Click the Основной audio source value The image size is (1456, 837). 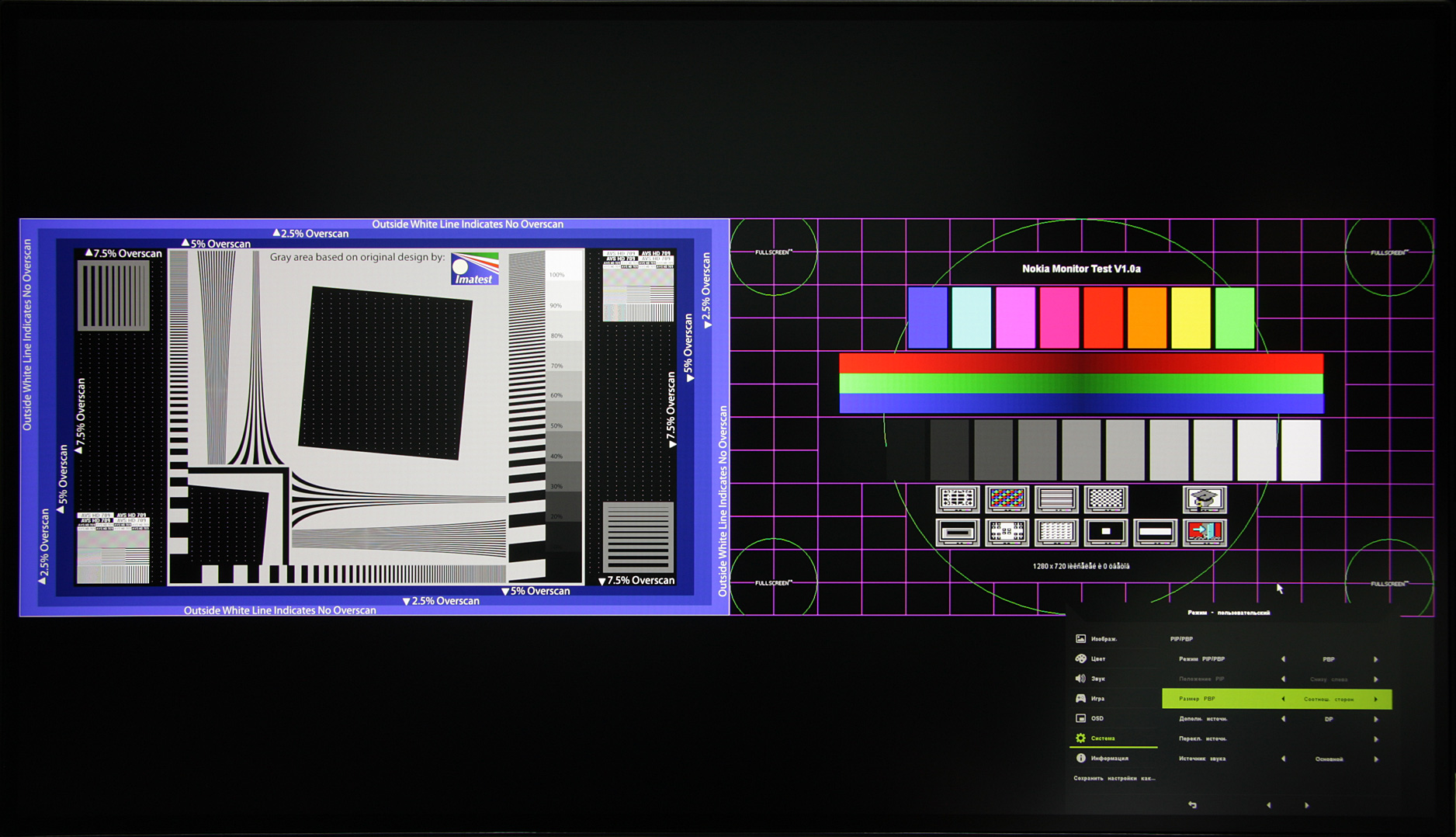tap(1329, 759)
